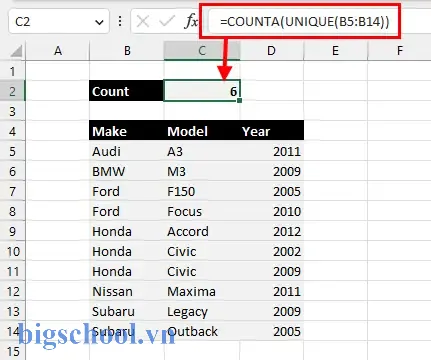Click the fill handle on cell C2
The image size is (431, 360).
(239, 100)
